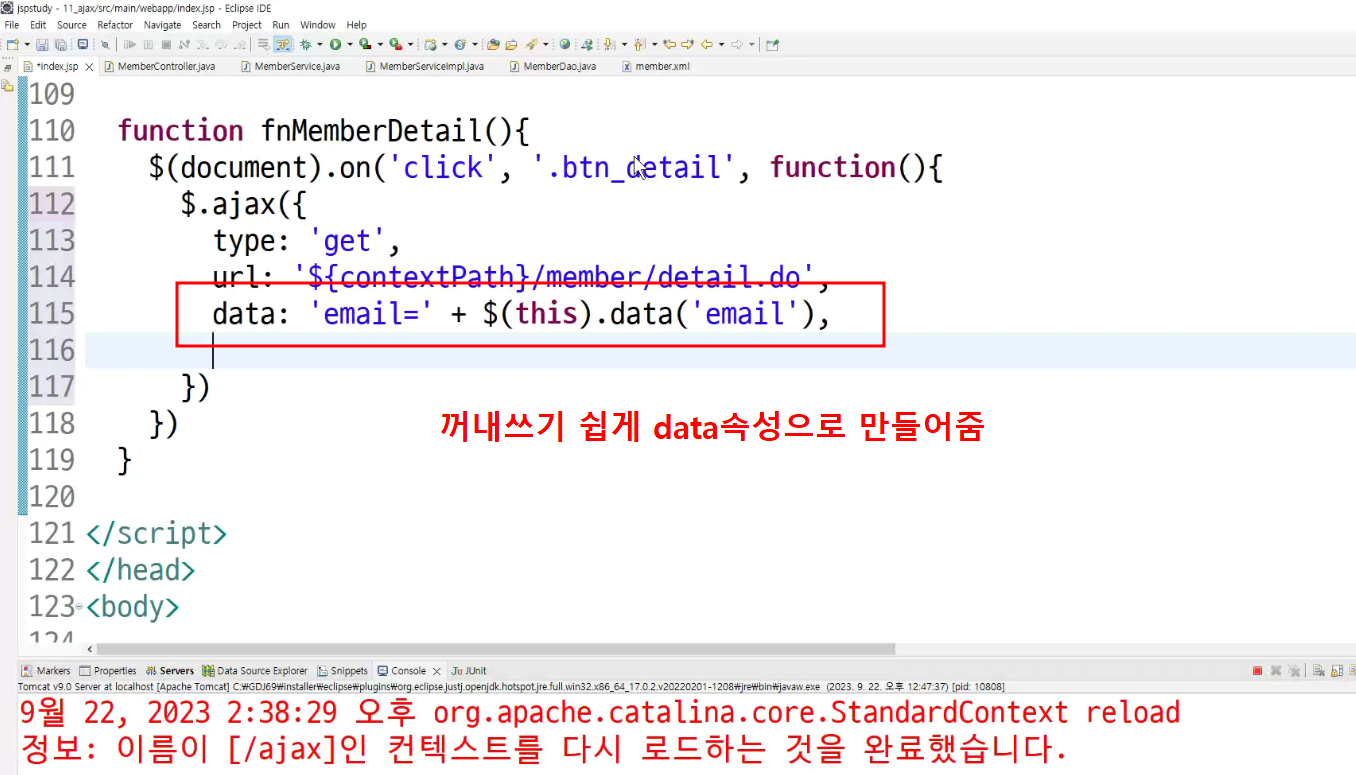Open the Terminal toolbar icon
Screen dimensions: 1356x775
83,44
